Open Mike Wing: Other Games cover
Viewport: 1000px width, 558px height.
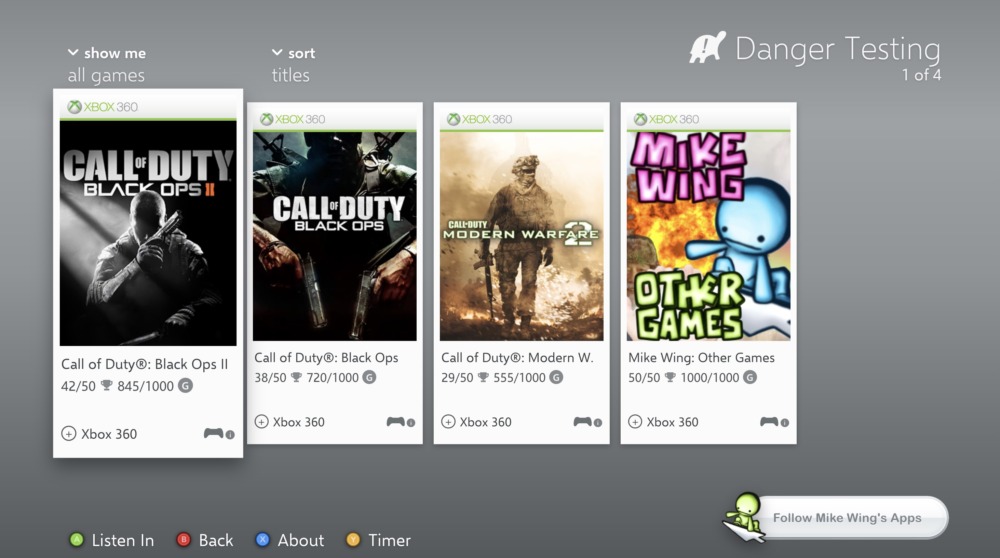[x=709, y=236]
